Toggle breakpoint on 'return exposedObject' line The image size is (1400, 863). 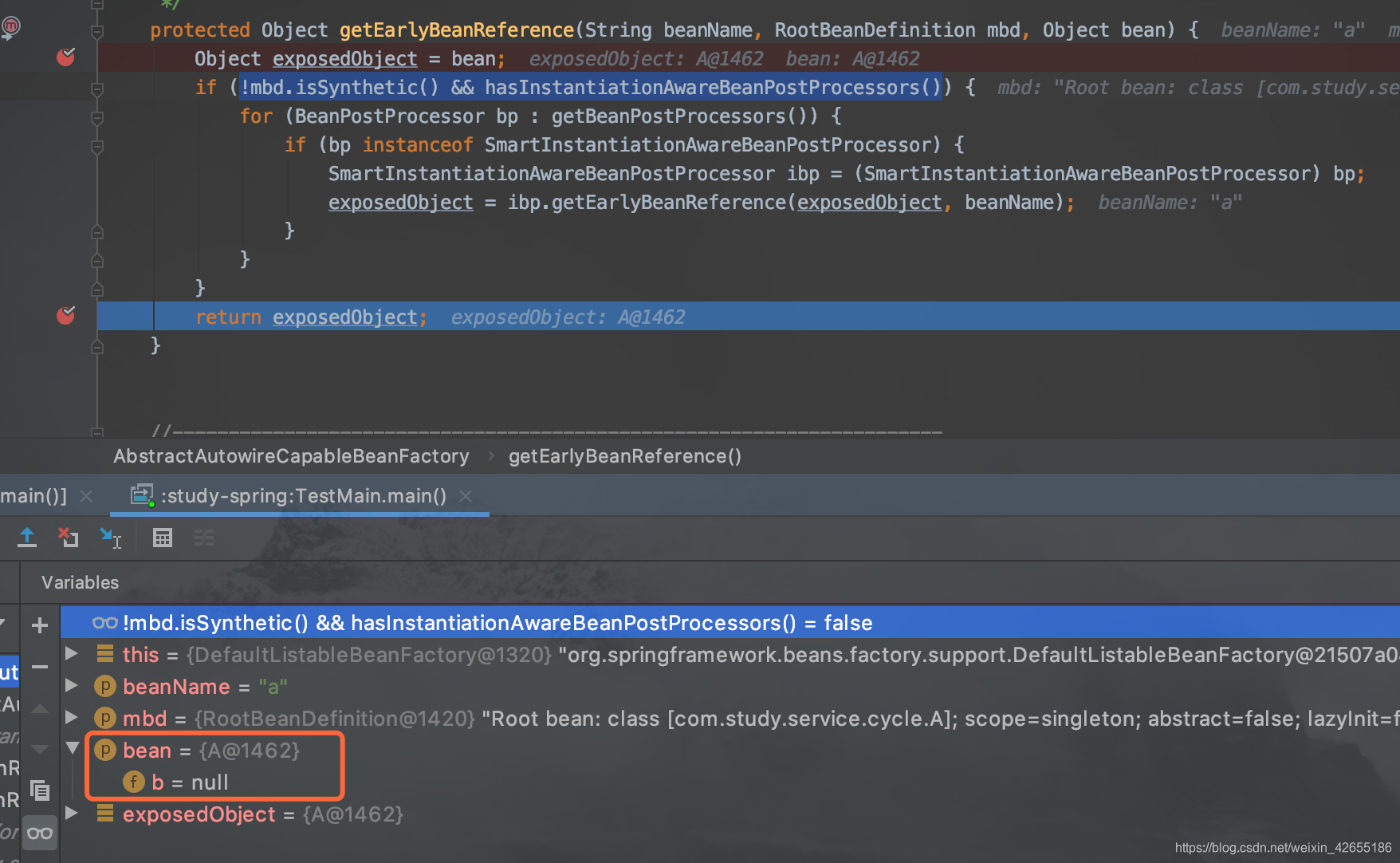tap(65, 316)
